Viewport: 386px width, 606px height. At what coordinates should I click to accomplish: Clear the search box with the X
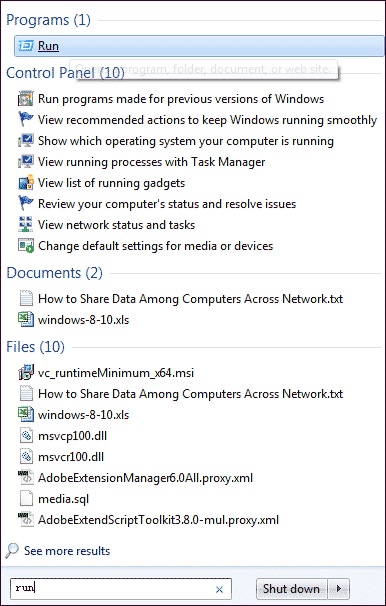219,589
